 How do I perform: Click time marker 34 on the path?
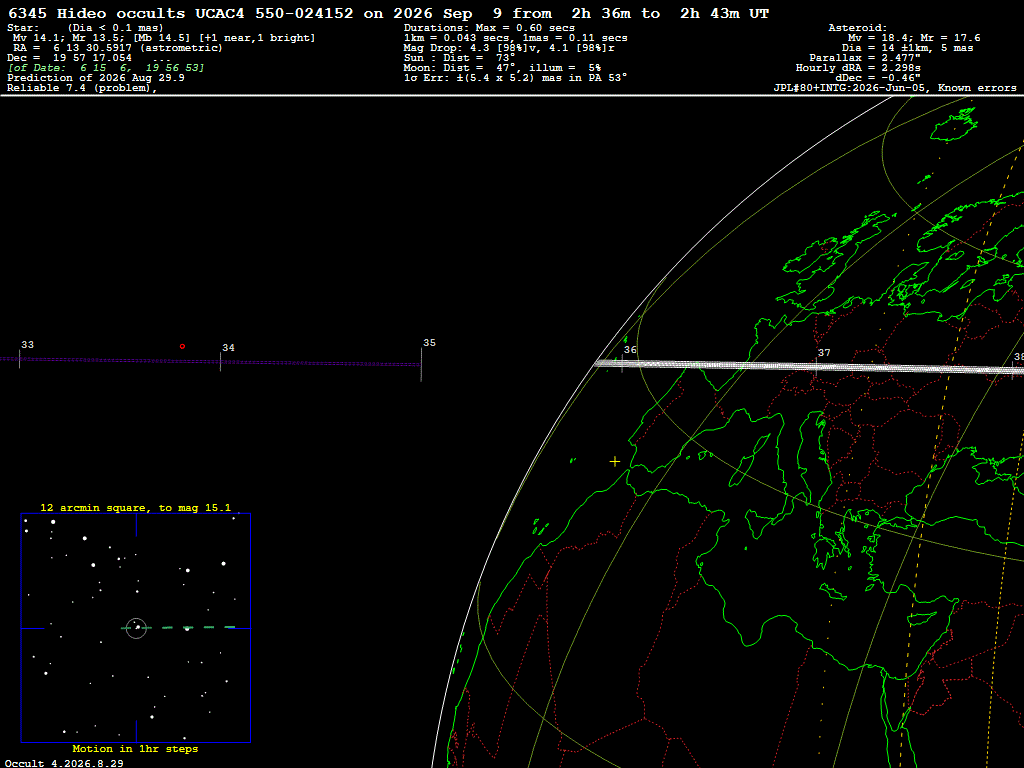click(228, 348)
